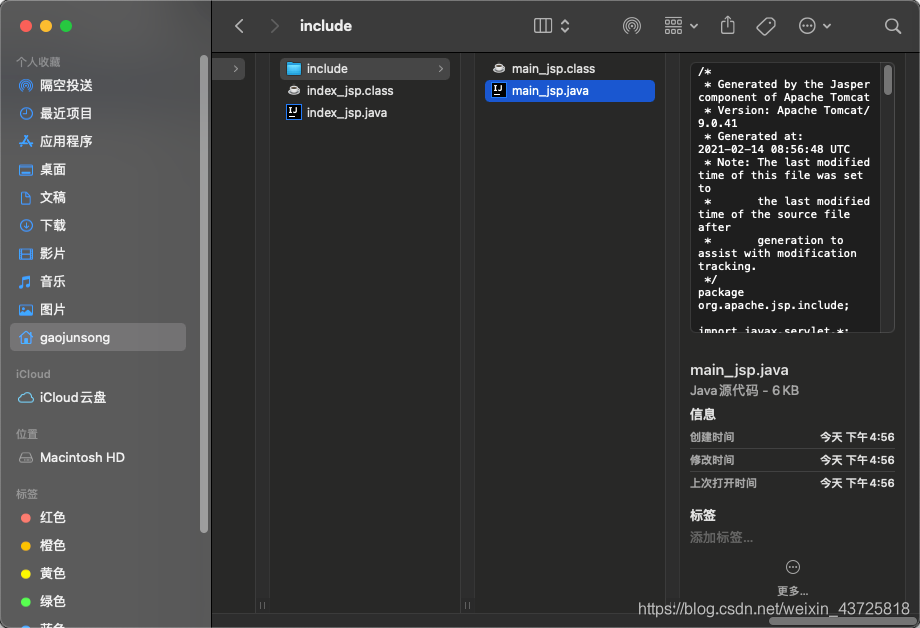The image size is (920, 628).
Task: Open 桌面 in the sidebar
Action: (x=98, y=170)
